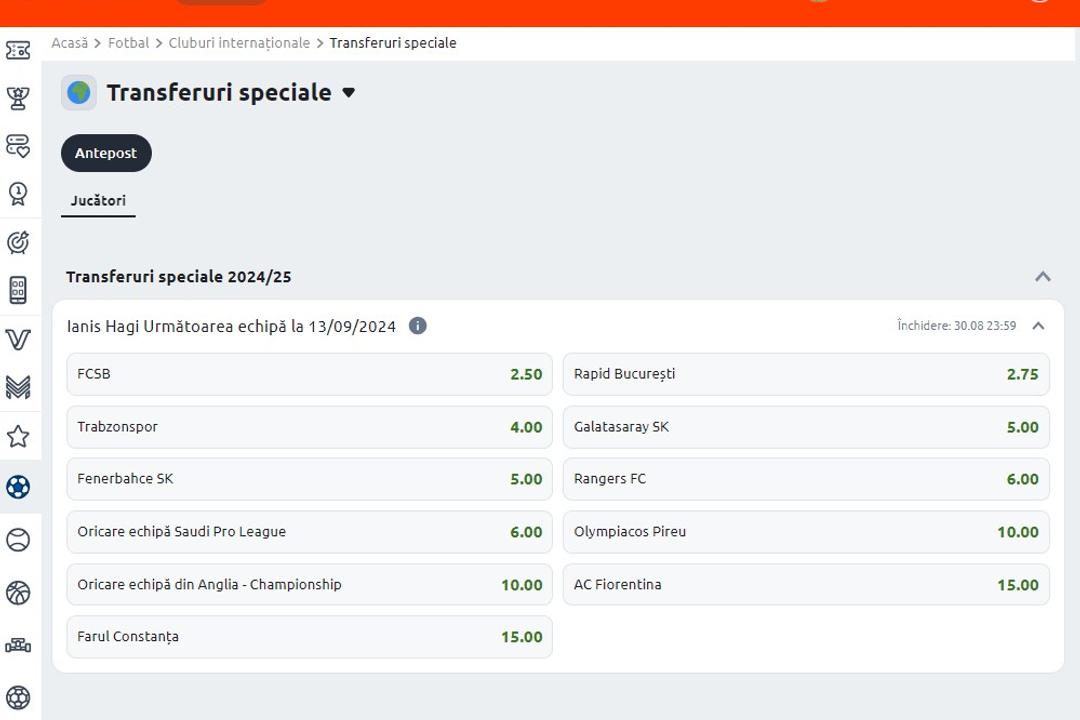Bet on Trabzonspor at 4.00
The width and height of the screenshot is (1080, 720).
pyautogui.click(x=309, y=427)
